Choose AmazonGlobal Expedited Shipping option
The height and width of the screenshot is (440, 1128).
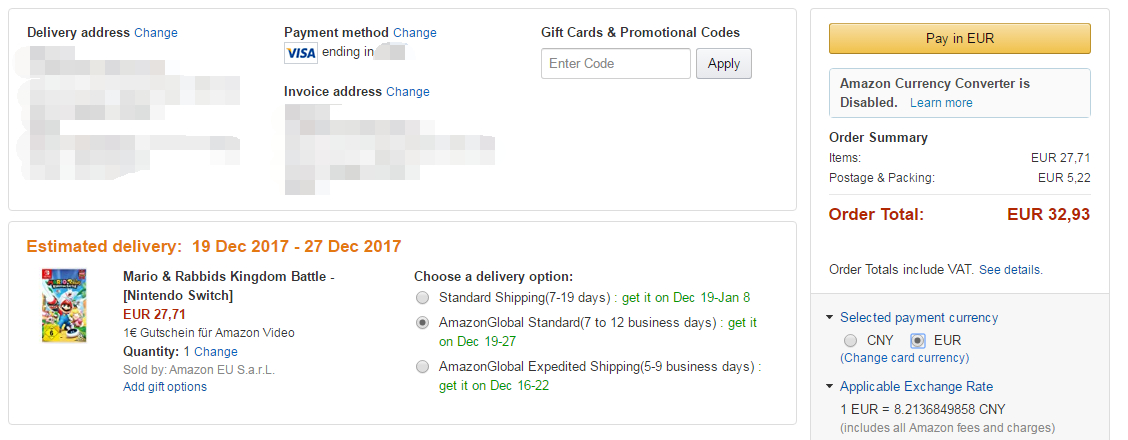[x=423, y=367]
